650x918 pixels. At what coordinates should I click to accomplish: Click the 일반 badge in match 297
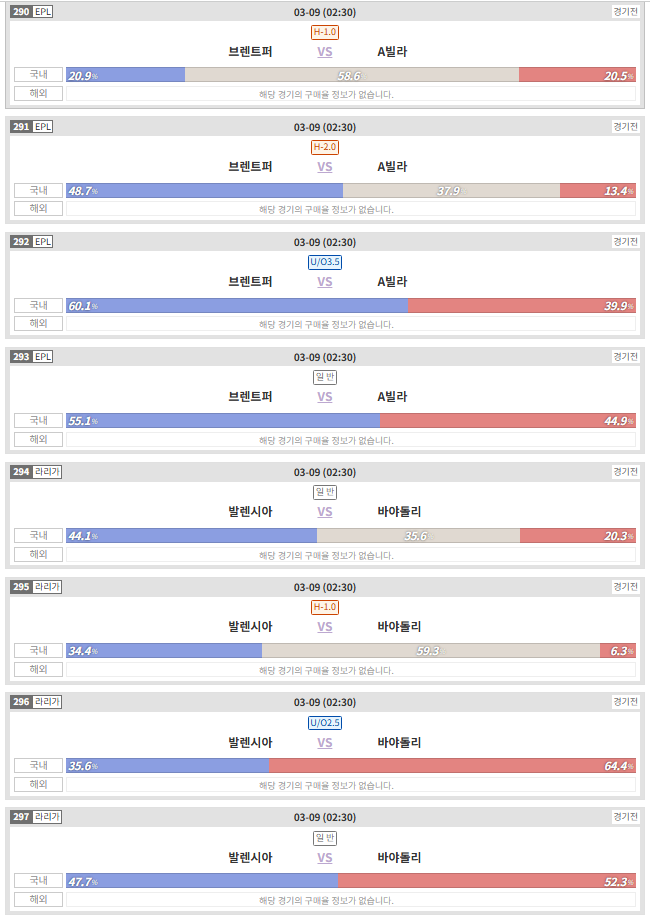click(x=324, y=838)
